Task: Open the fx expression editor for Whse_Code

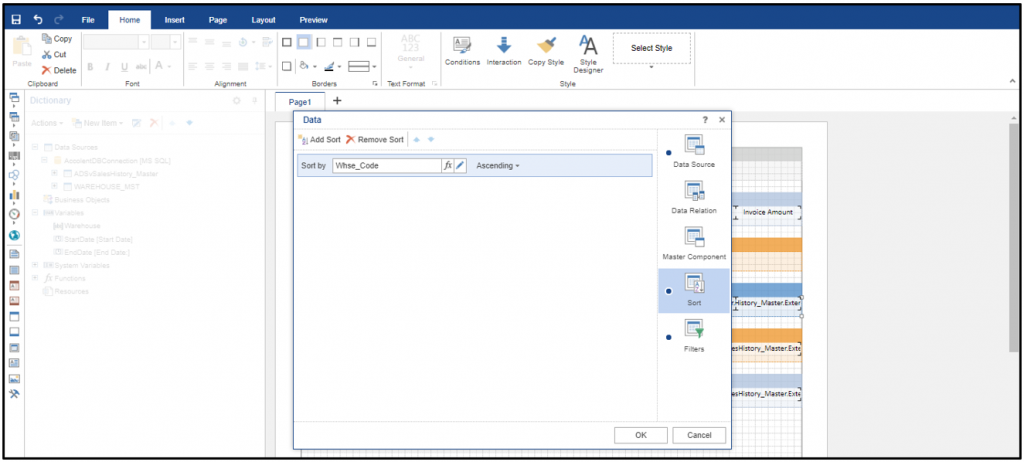Action: tap(448, 166)
